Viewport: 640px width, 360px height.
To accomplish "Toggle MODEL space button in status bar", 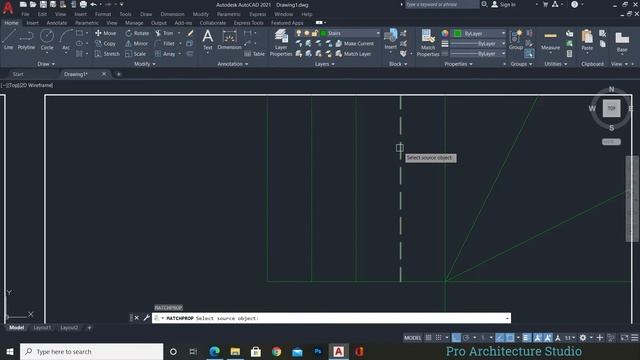I will tap(412, 338).
